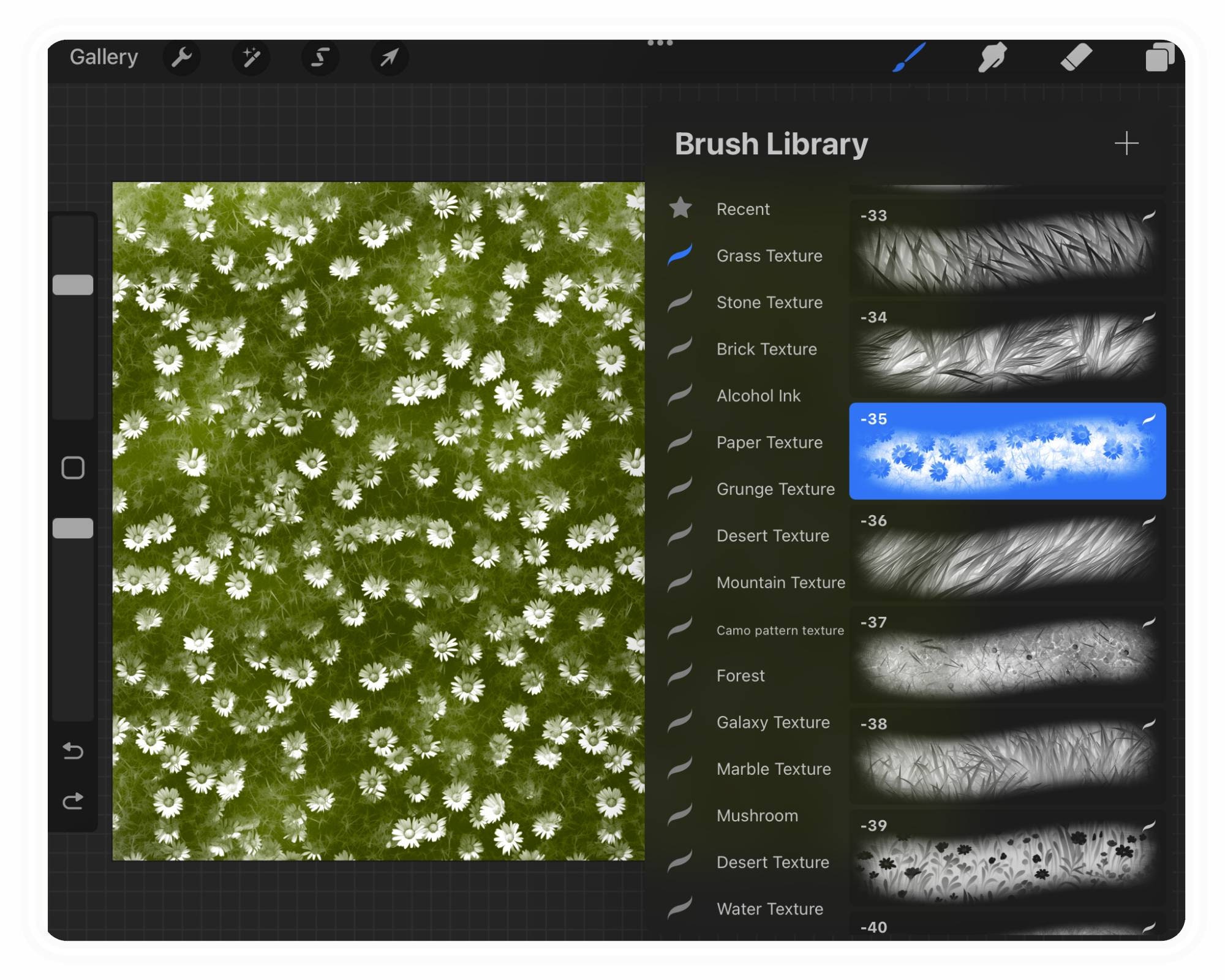Choose brush -34
Screen dimensions: 1225x980
point(1008,349)
